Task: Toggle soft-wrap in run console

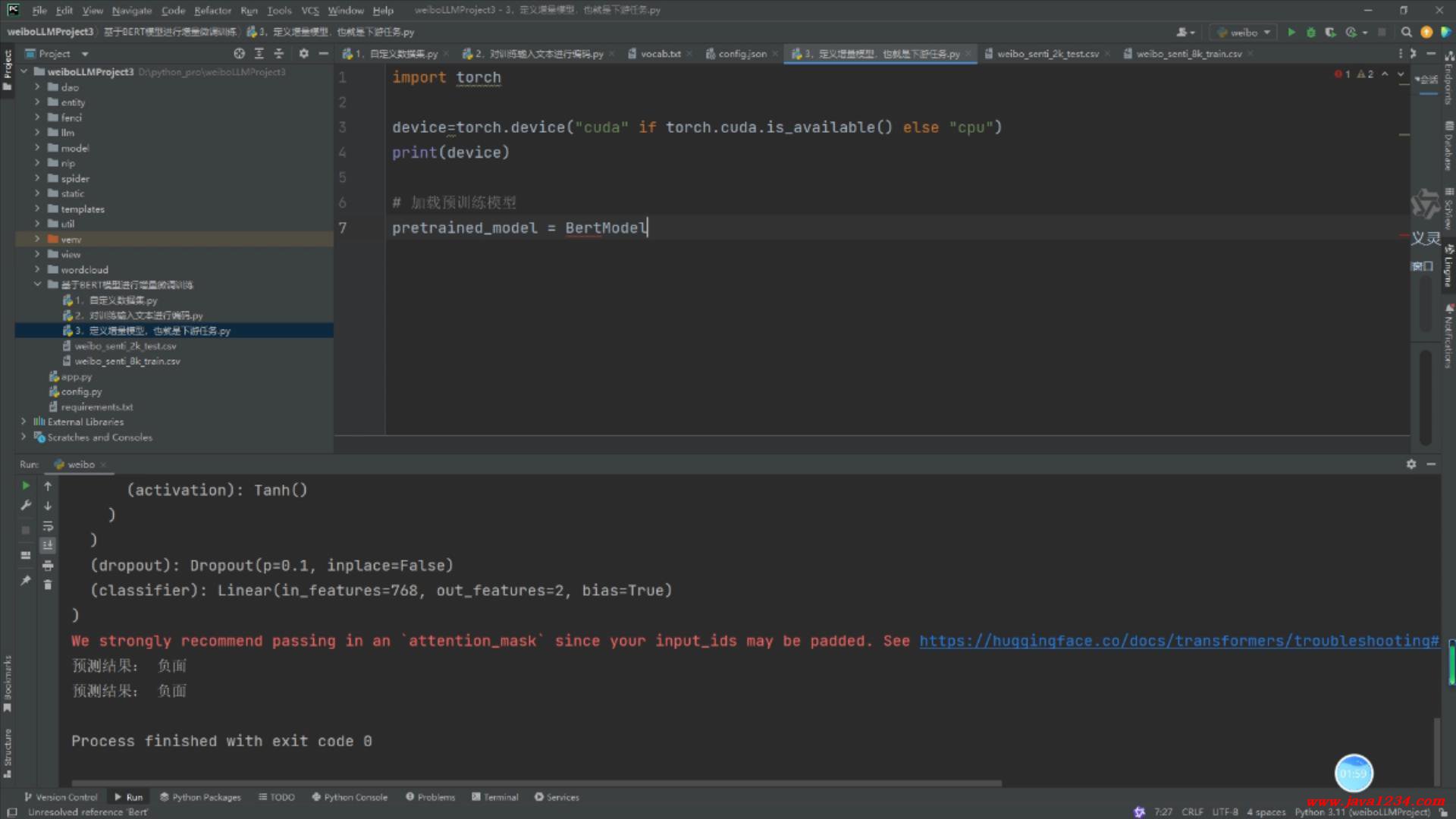Action: point(48,526)
